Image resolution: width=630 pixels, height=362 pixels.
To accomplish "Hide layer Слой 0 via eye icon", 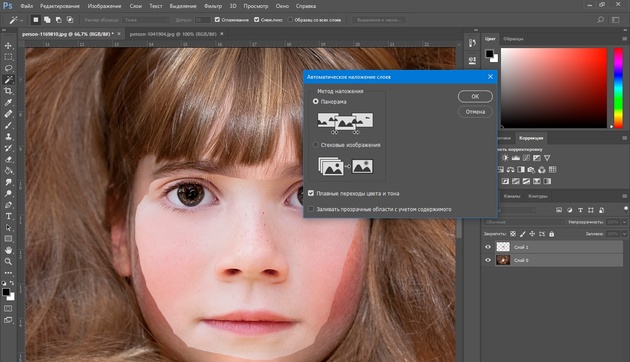I will 488,260.
